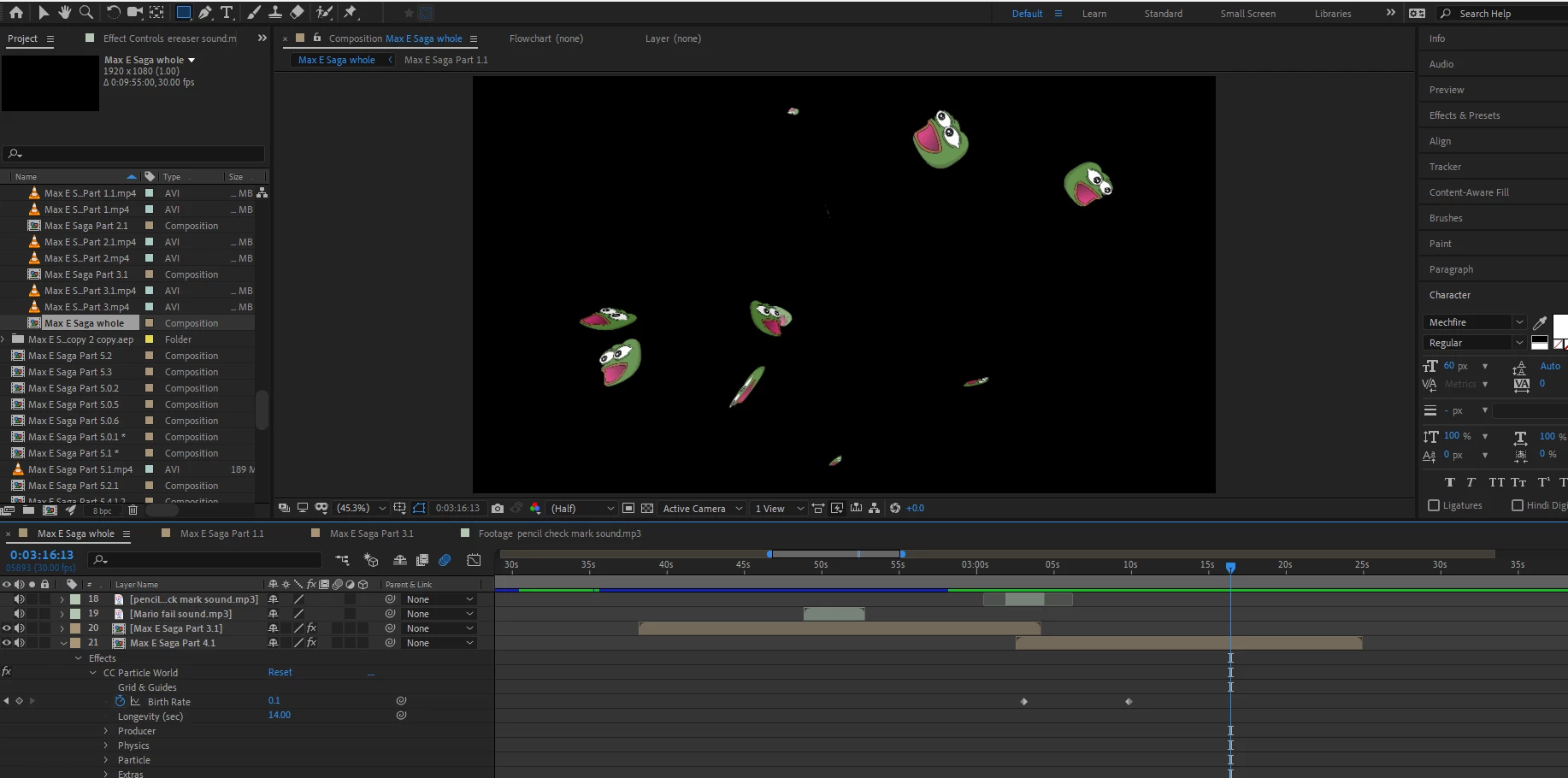Screen dimensions: 1568x778
Task: Toggle the motion blur enable switch in timeline
Action: point(445,560)
